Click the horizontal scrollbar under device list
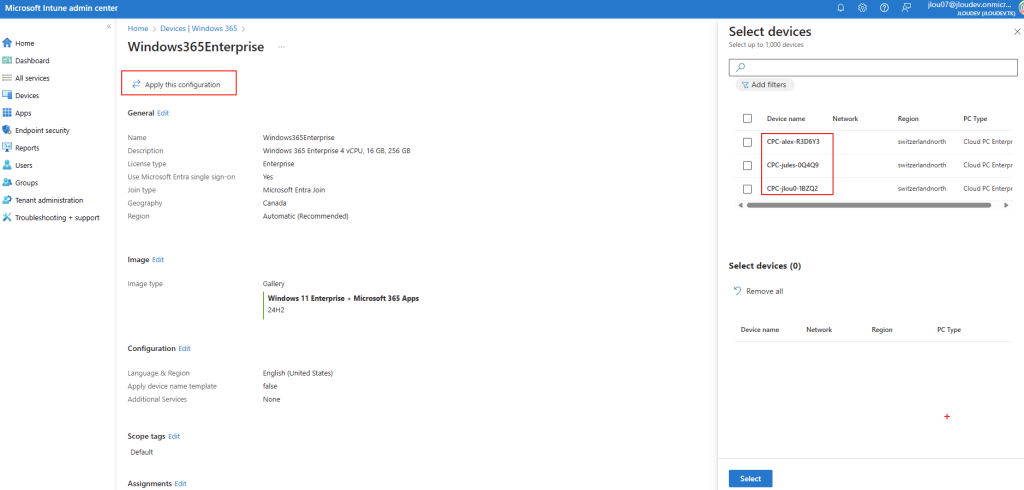This screenshot has height=490, width=1024. [869, 205]
